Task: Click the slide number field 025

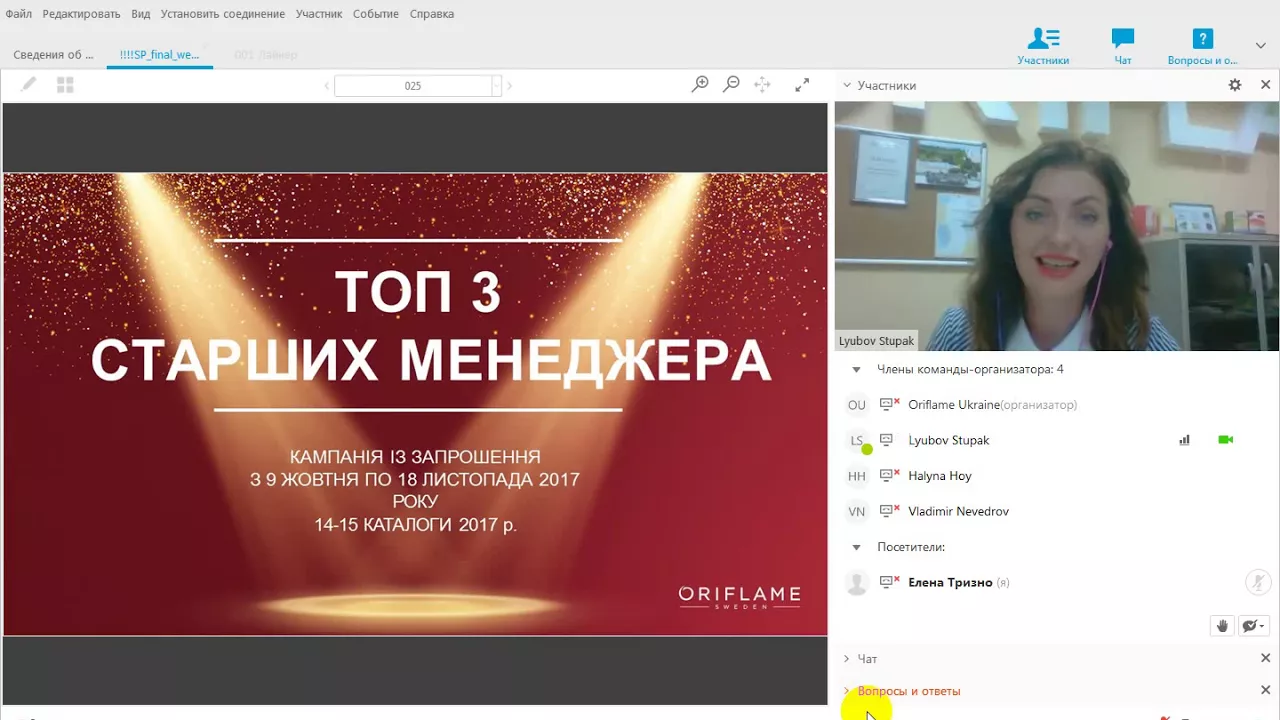Action: (x=412, y=86)
